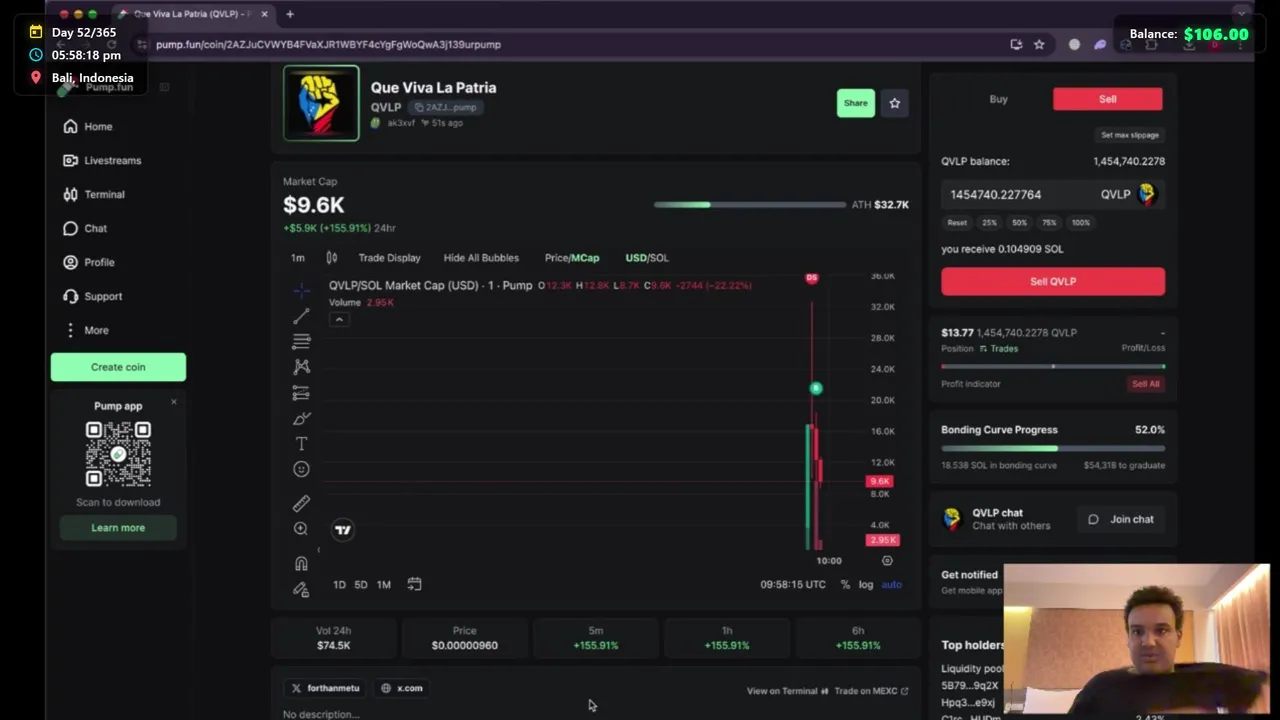Toggle lock all drawings mode

pyautogui.click(x=301, y=589)
